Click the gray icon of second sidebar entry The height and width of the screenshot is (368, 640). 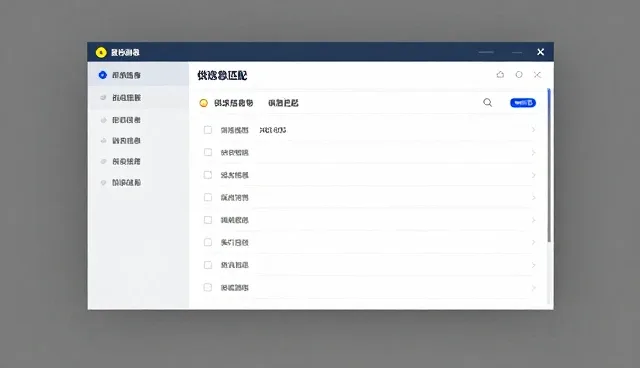coord(103,98)
